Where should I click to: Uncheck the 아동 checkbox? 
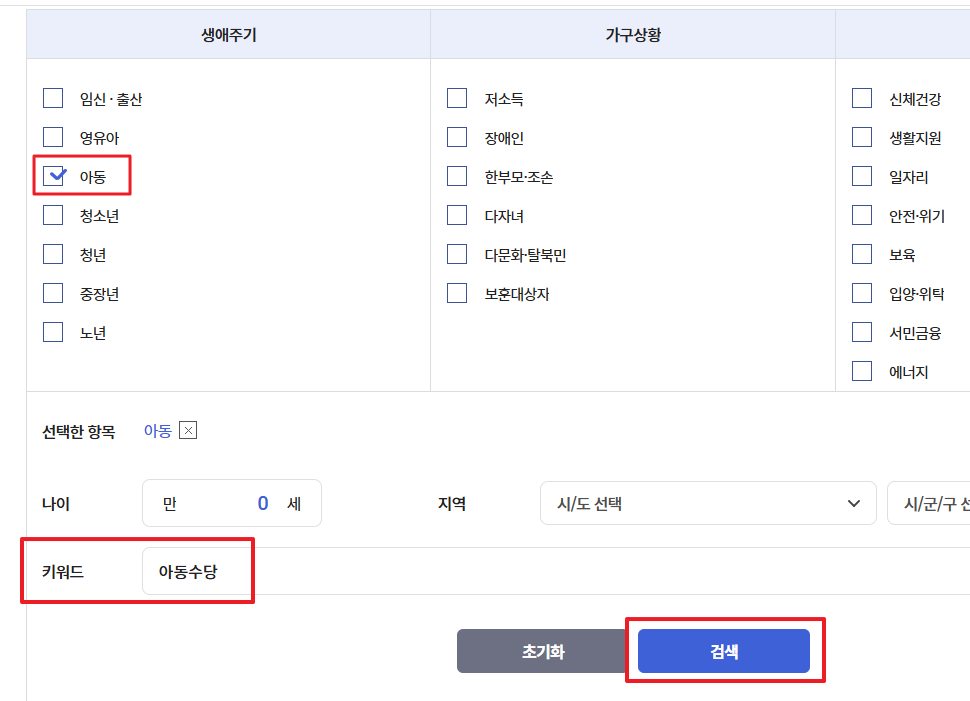[53, 176]
